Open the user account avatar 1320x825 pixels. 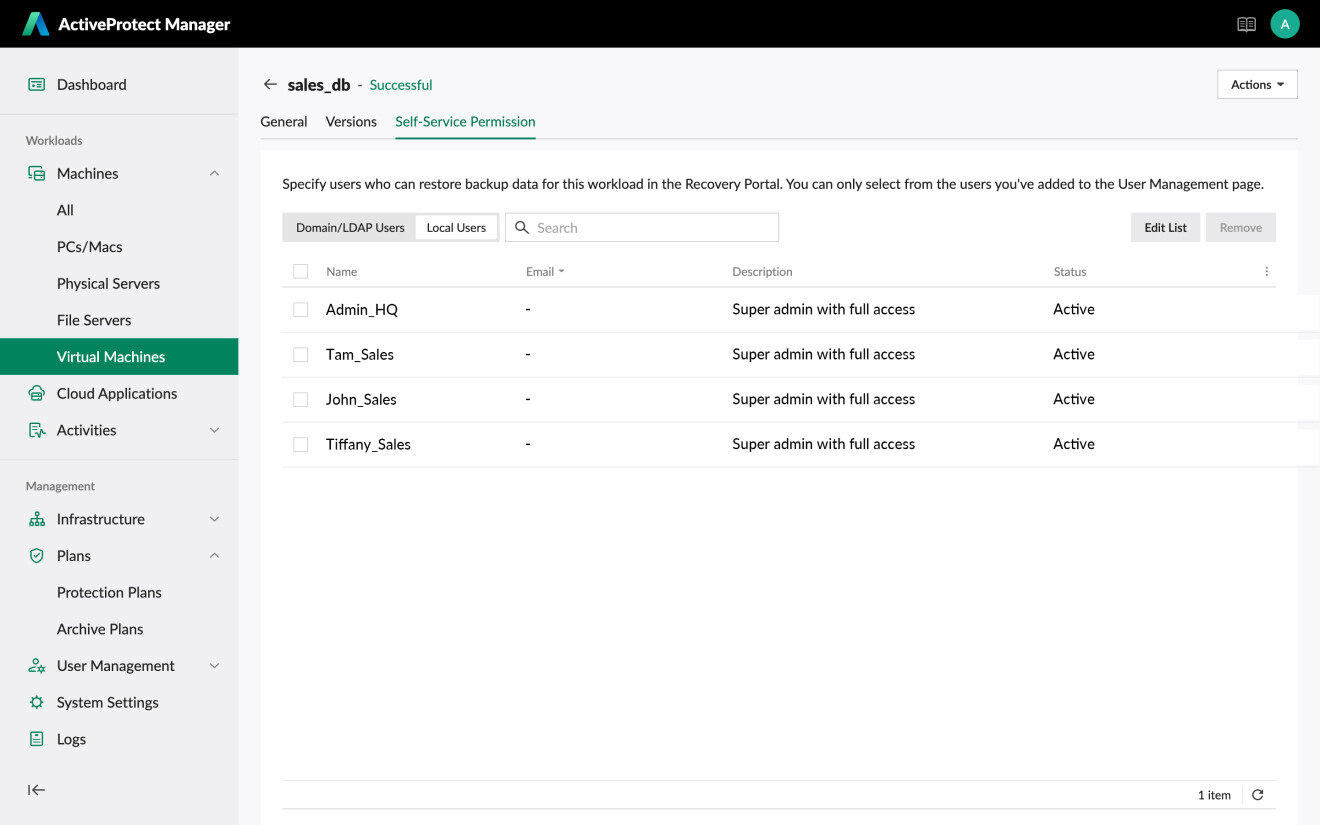(x=1285, y=24)
